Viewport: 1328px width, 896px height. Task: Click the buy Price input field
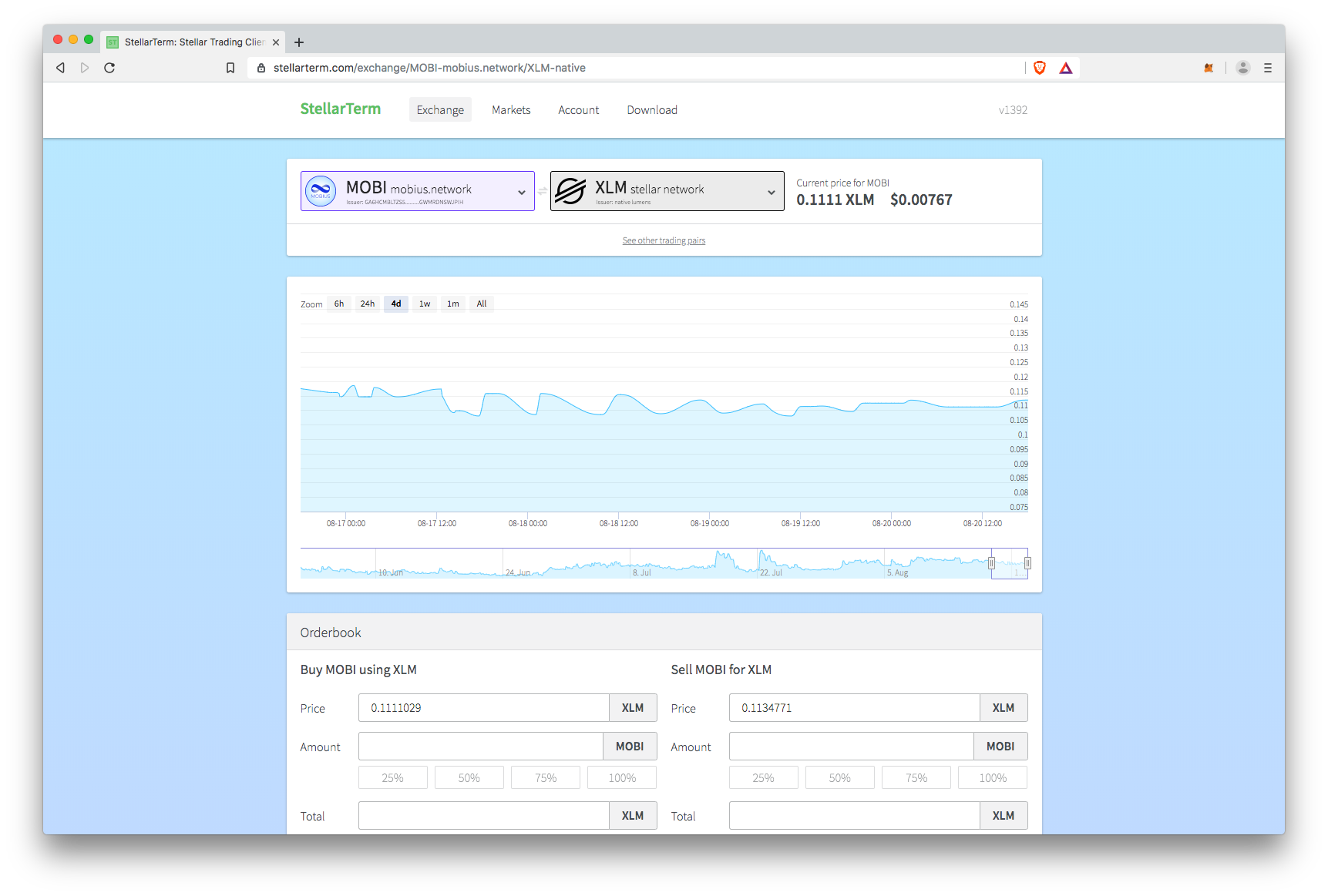coord(484,708)
